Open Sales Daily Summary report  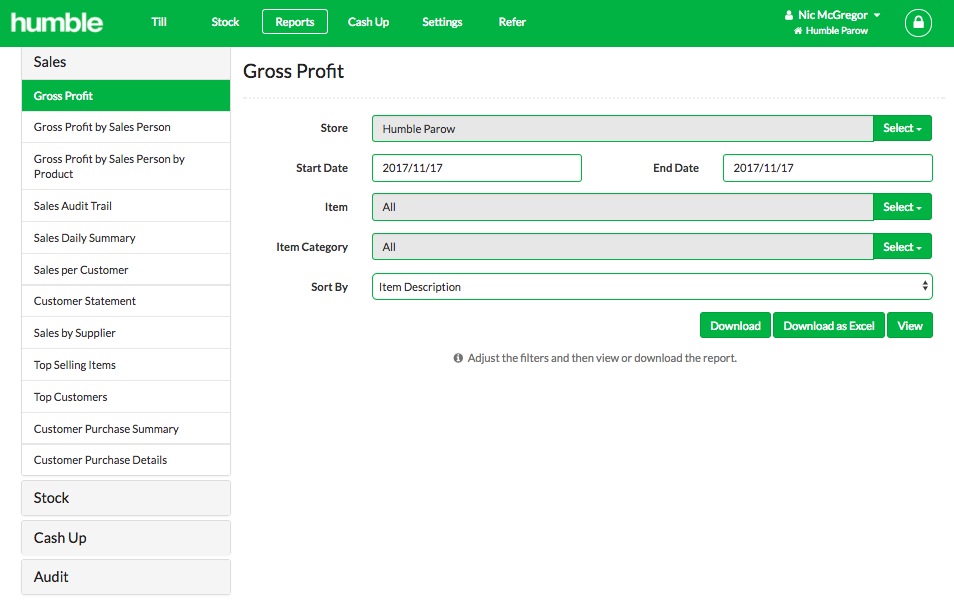126,238
